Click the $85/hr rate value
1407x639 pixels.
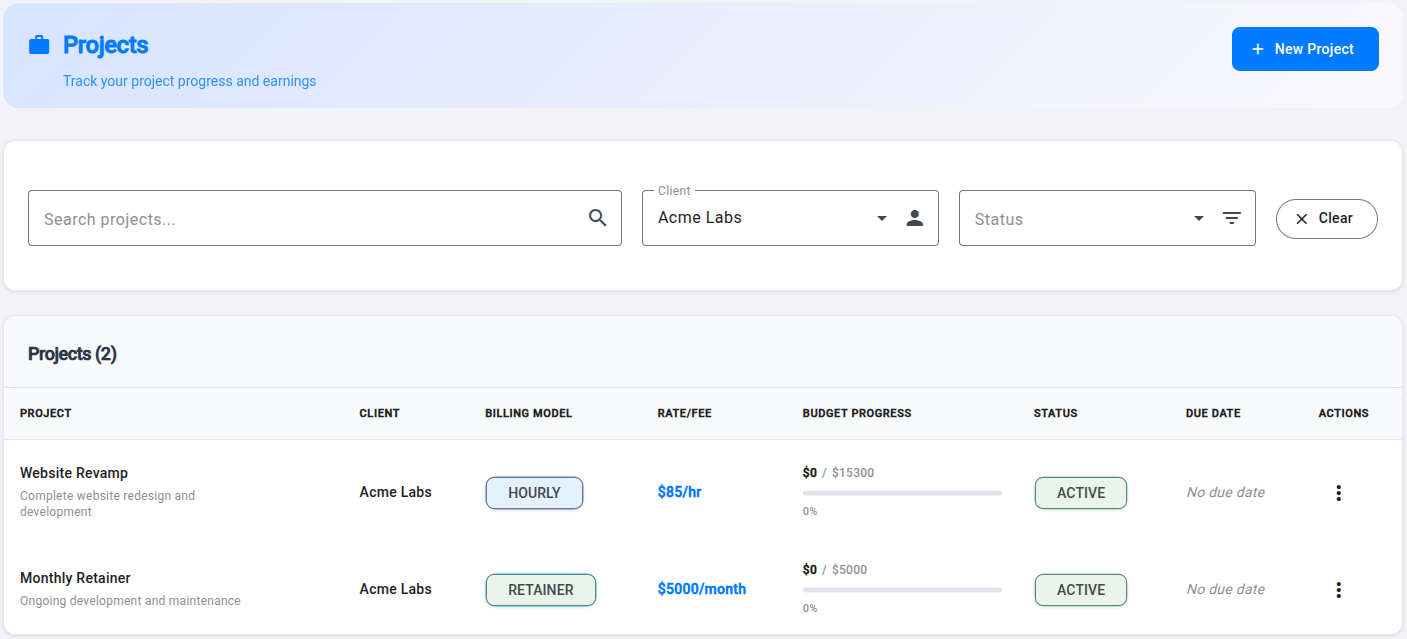tap(679, 492)
